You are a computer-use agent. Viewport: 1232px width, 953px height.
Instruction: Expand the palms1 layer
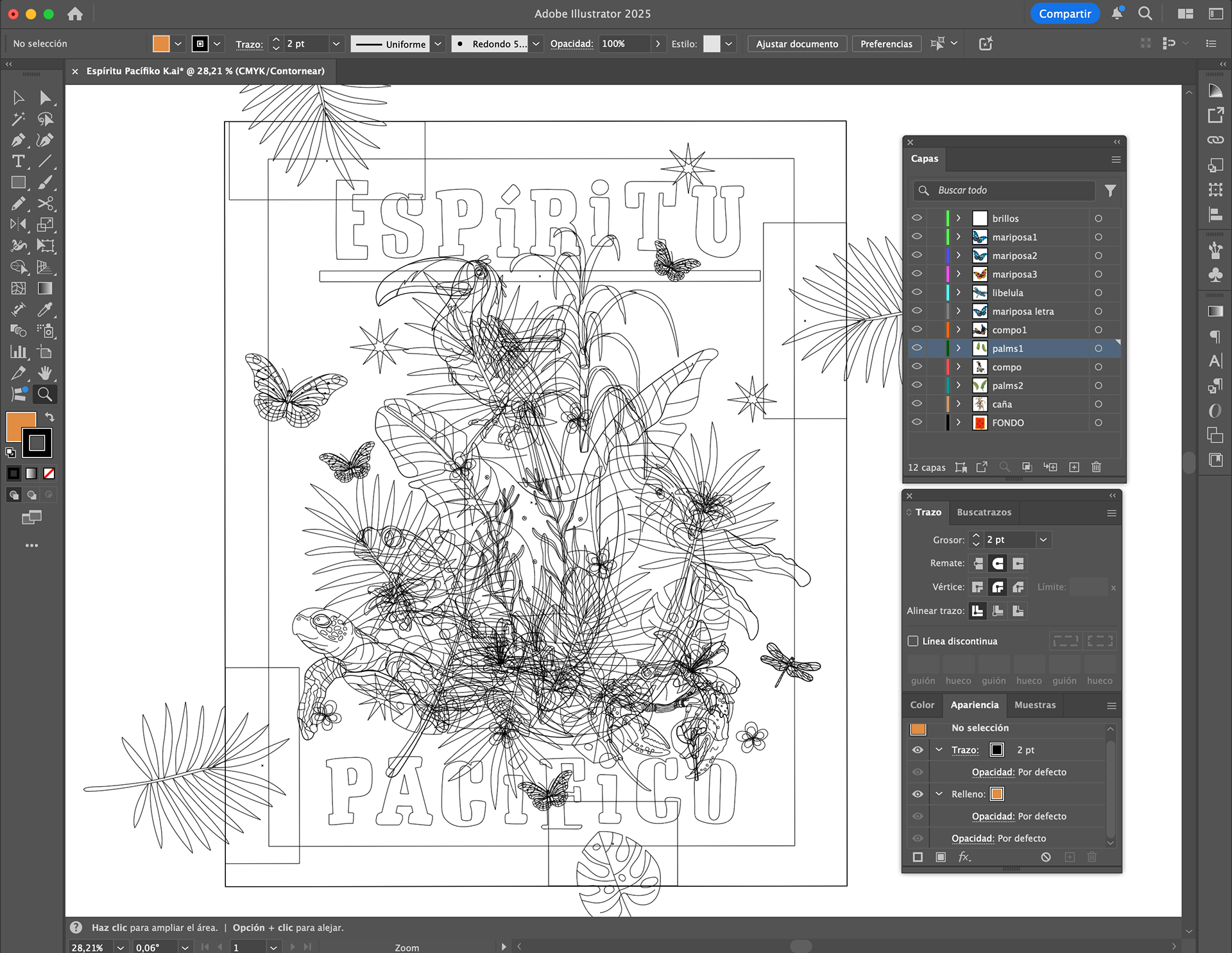click(959, 348)
